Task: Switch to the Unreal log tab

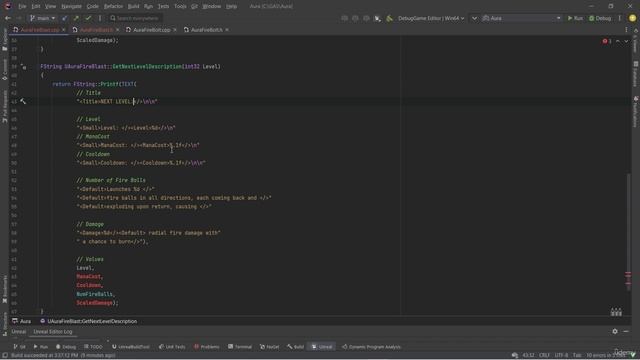Action: (18, 332)
